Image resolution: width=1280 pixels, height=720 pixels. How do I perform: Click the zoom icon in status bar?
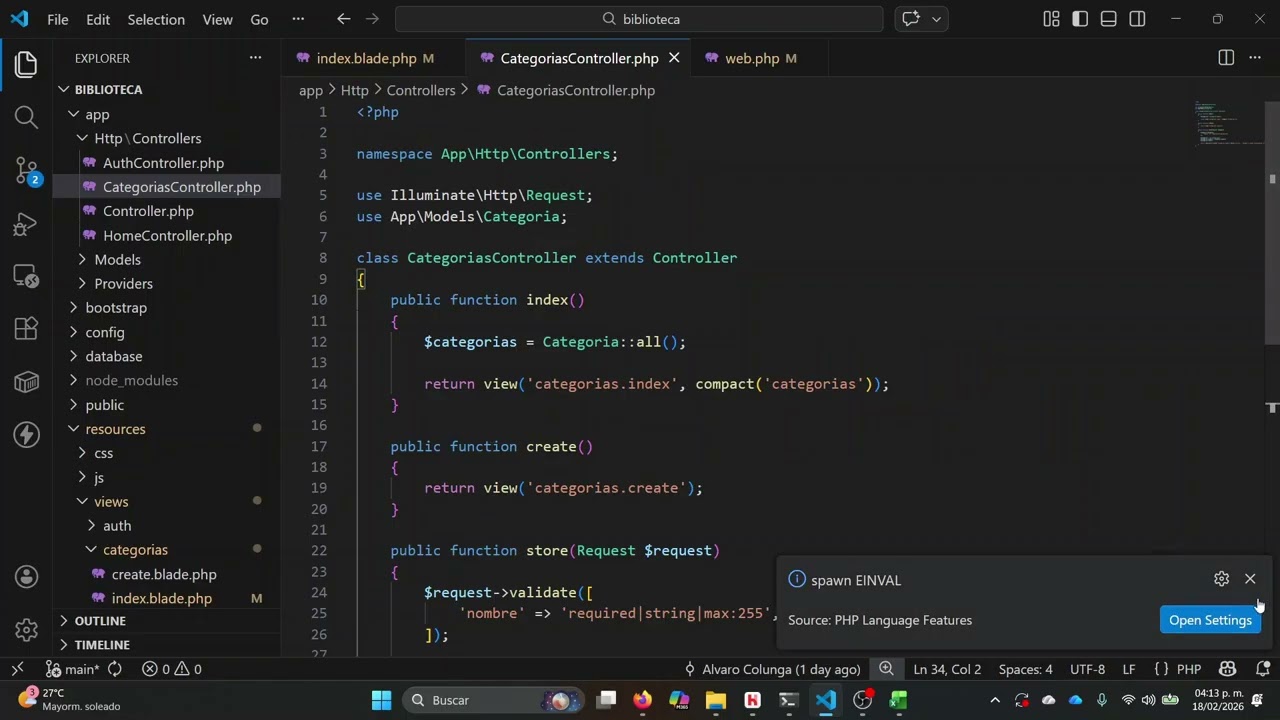886,669
